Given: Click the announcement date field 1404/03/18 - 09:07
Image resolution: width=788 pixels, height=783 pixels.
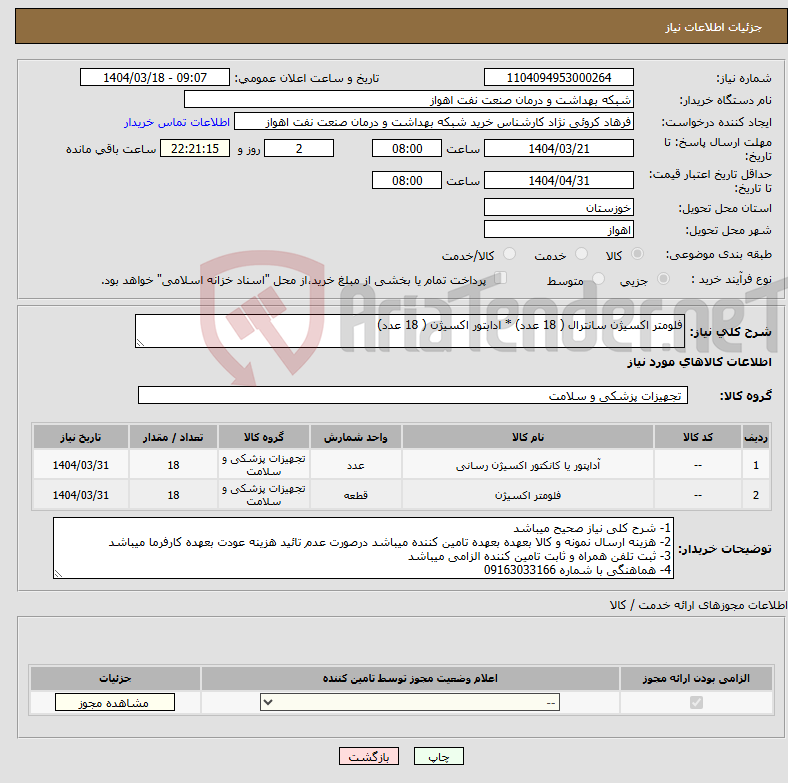Looking at the screenshot, I should (155, 77).
